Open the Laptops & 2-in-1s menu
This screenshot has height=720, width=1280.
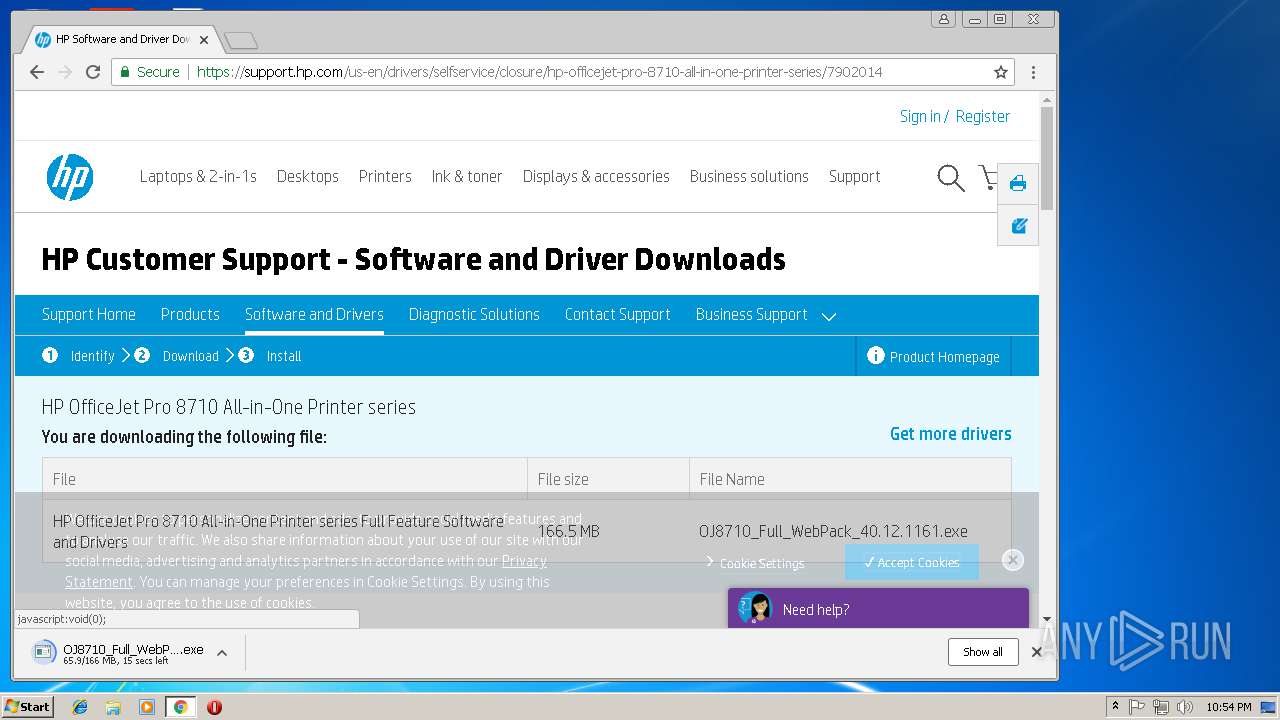198,177
